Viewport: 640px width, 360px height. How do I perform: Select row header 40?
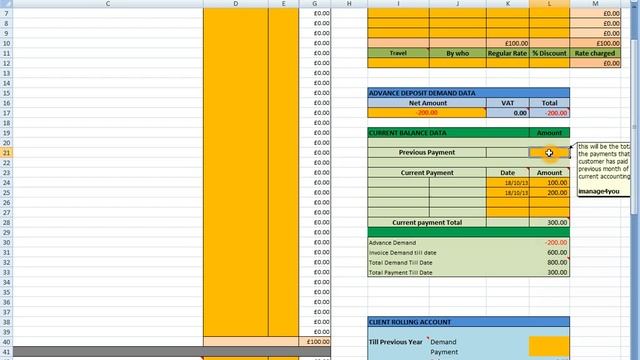click(6, 342)
